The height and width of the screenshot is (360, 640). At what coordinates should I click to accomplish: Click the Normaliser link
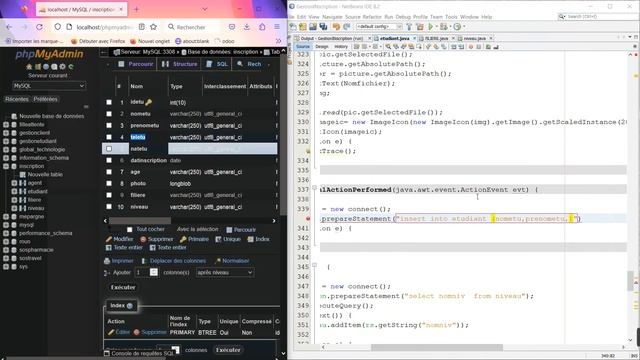[232, 261]
